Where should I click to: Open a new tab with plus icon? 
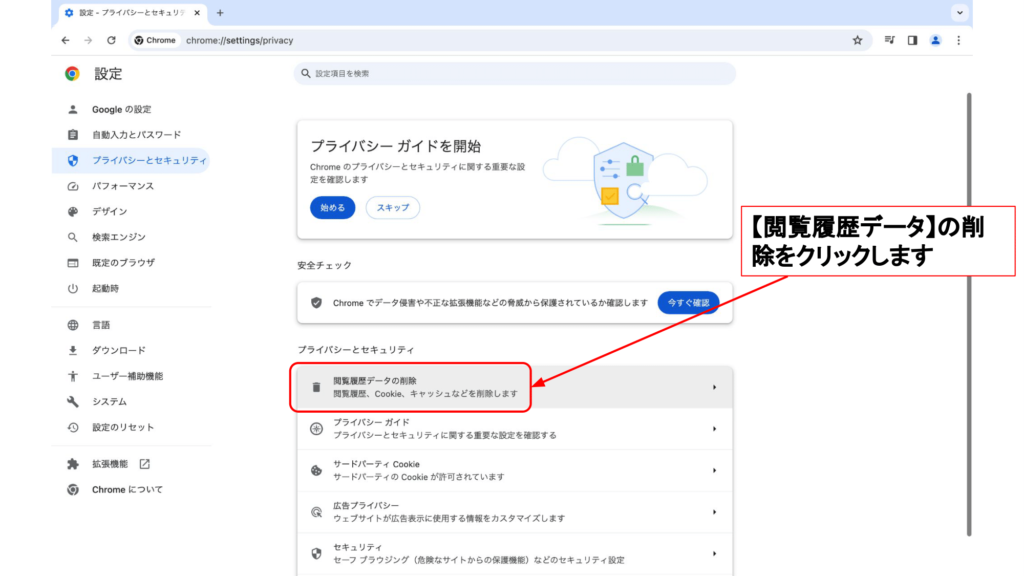[x=220, y=13]
